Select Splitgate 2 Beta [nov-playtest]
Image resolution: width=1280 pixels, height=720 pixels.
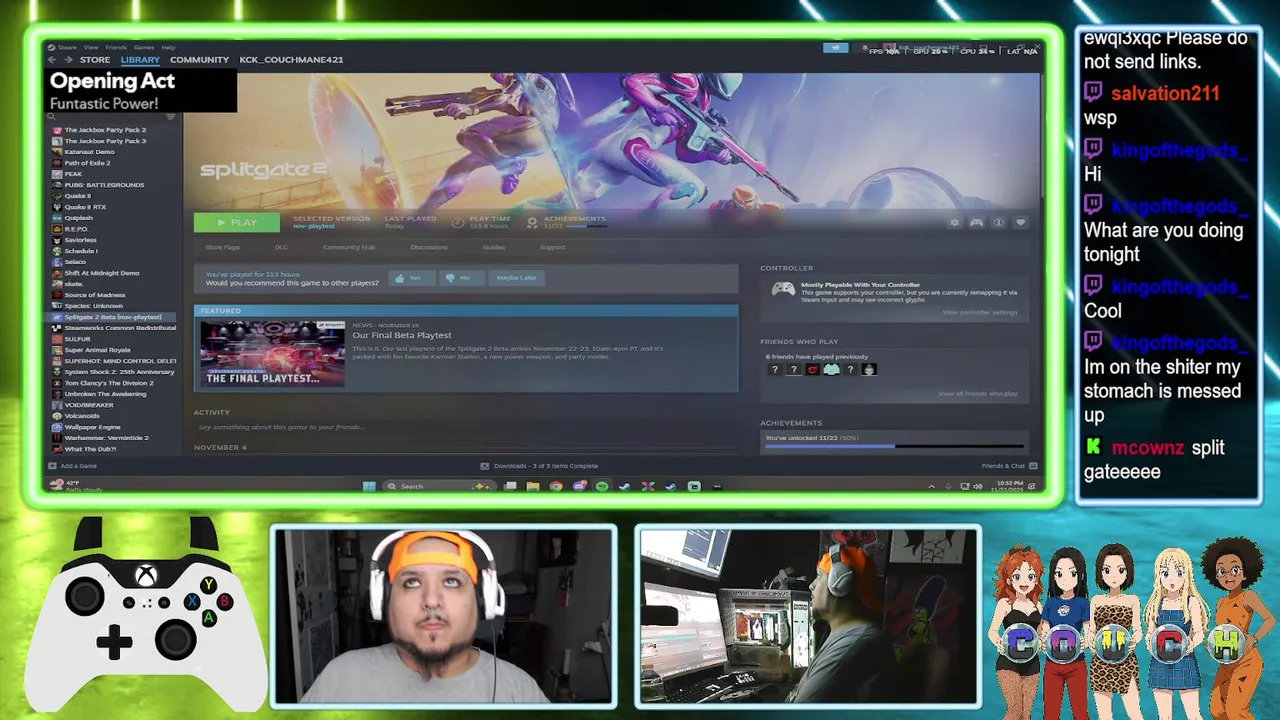coord(113,317)
